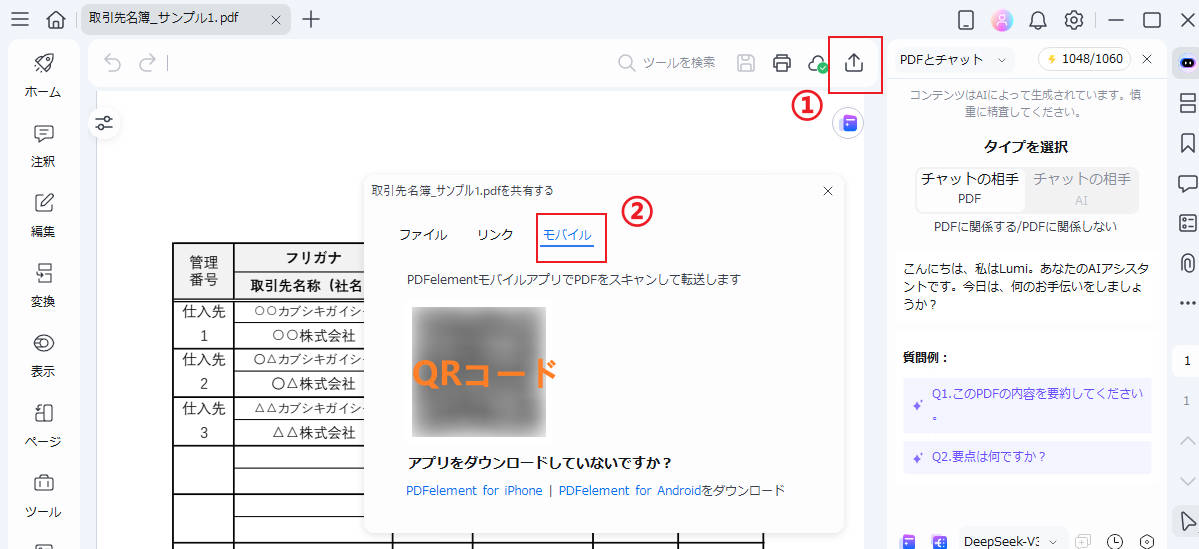The image size is (1199, 549).
Task: Open the attachments paperclip panel
Action: click(1188, 264)
